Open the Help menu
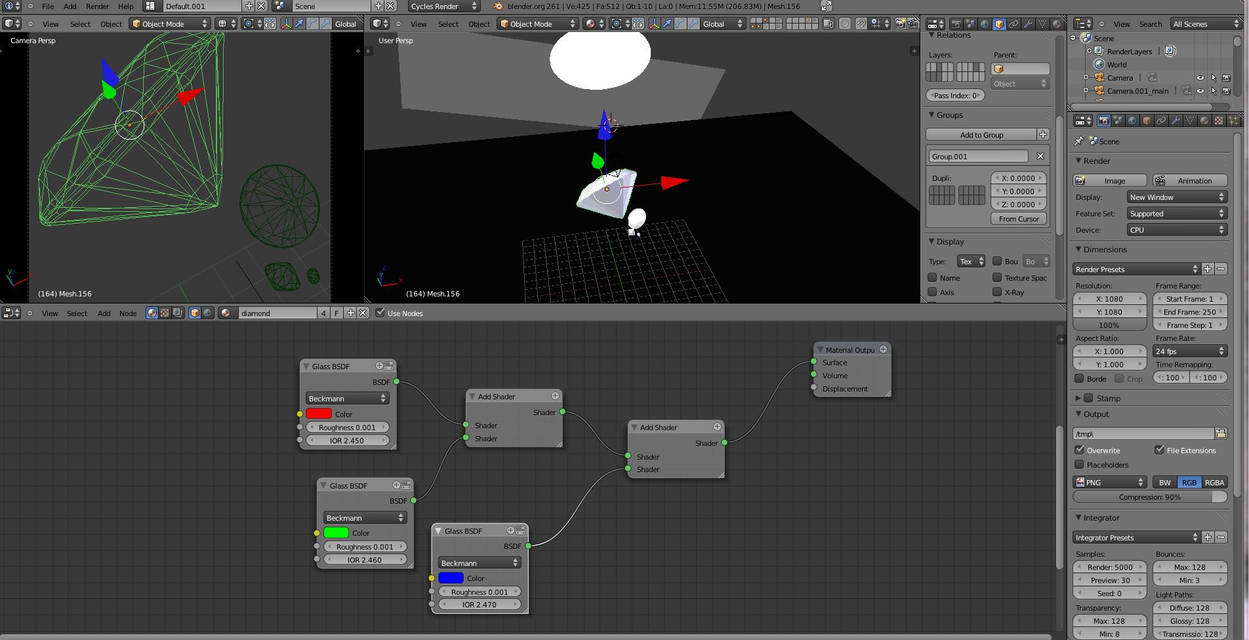The height and width of the screenshot is (640, 1249). point(126,6)
